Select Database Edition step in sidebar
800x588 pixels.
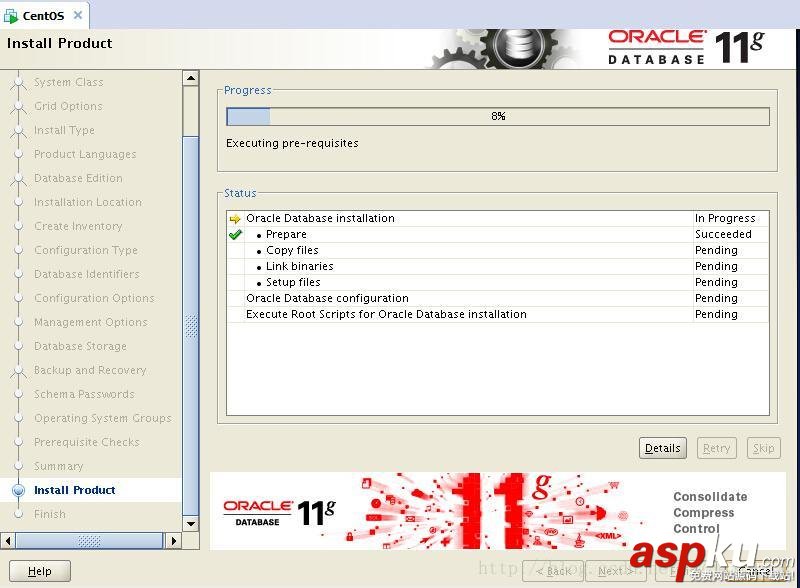tap(78, 178)
